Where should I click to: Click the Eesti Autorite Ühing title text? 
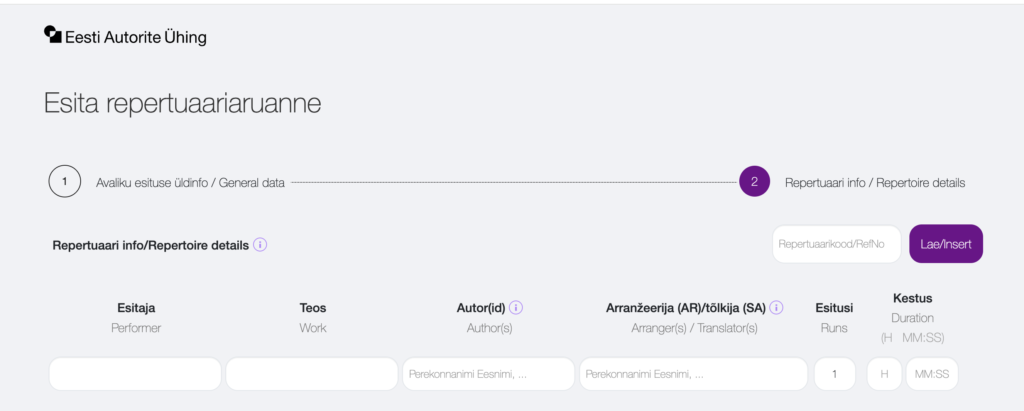(136, 37)
